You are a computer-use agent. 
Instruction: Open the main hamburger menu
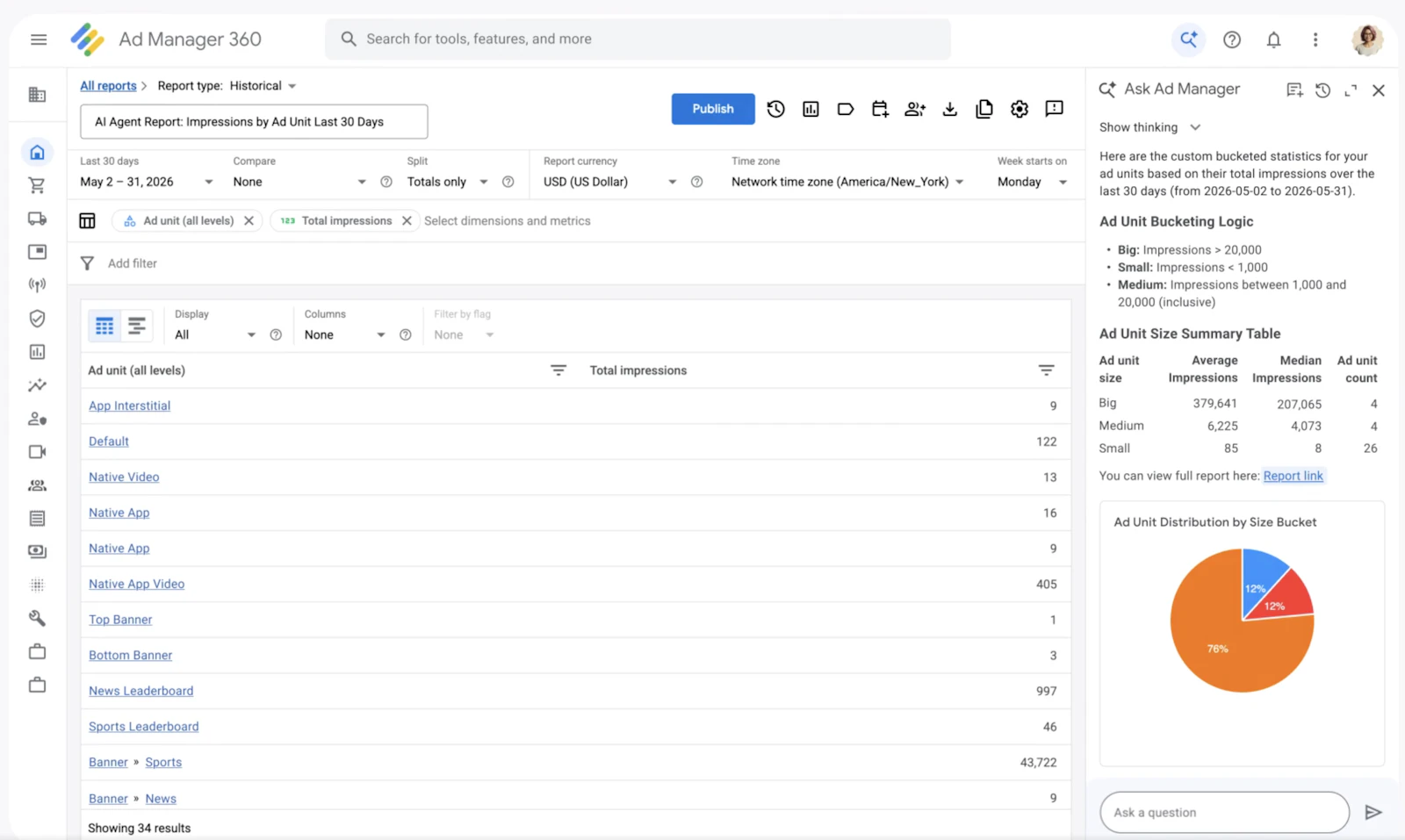pos(39,39)
